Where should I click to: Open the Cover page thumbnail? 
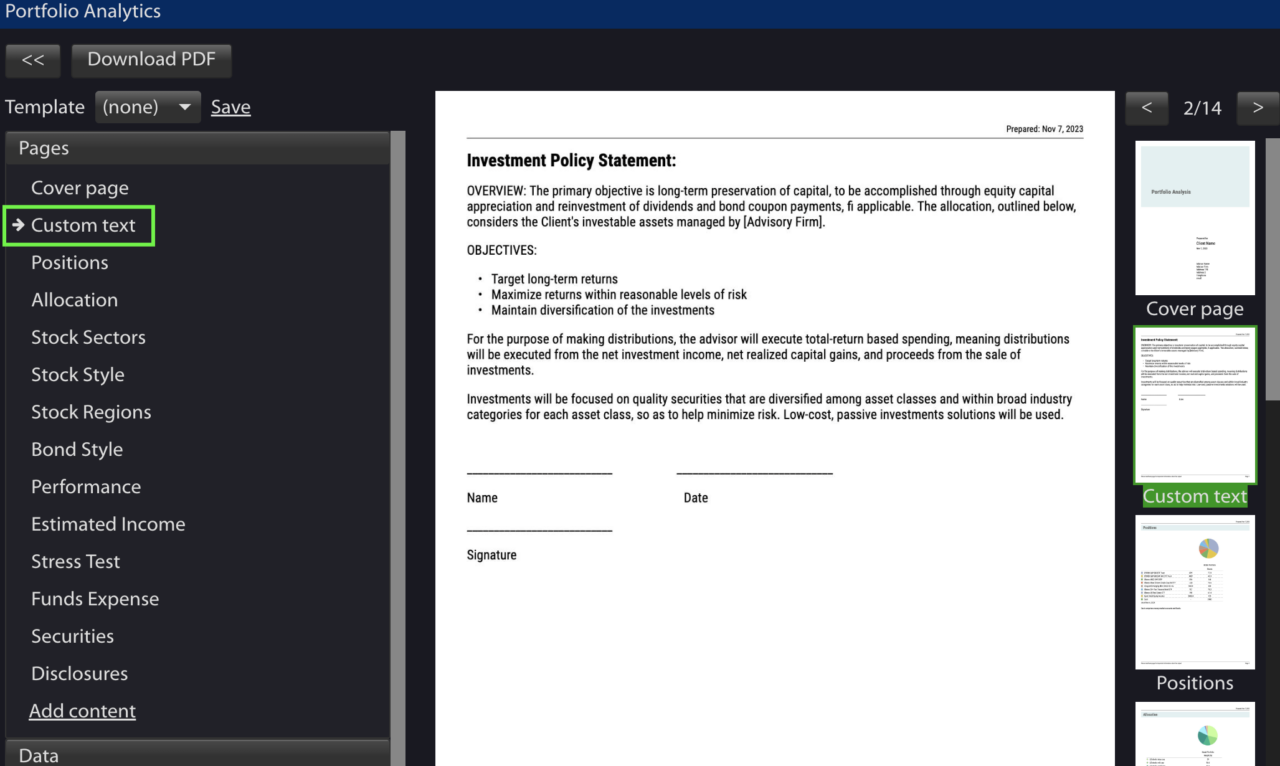(x=1194, y=218)
